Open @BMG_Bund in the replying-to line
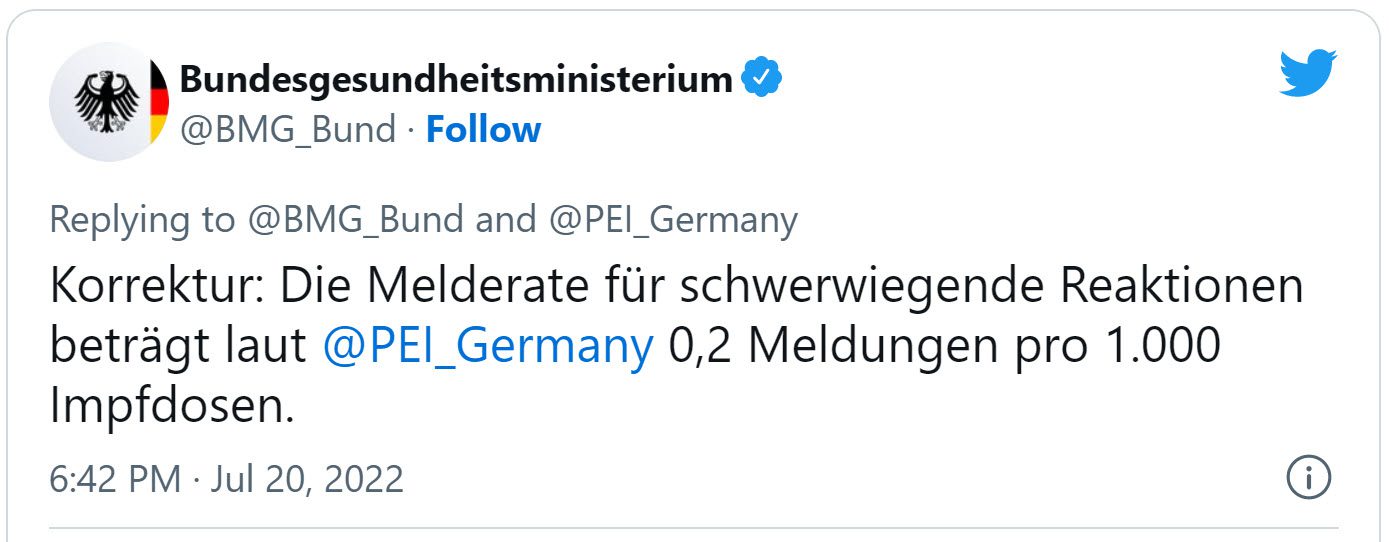This screenshot has width=1389, height=542. [x=354, y=220]
